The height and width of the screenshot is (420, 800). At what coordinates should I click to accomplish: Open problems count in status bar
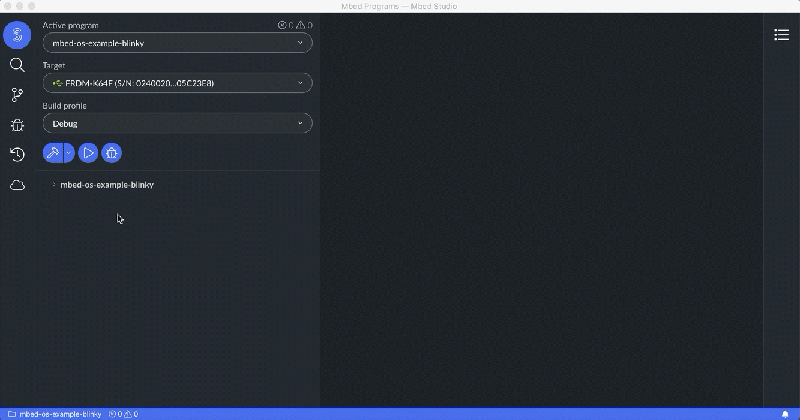coord(123,414)
